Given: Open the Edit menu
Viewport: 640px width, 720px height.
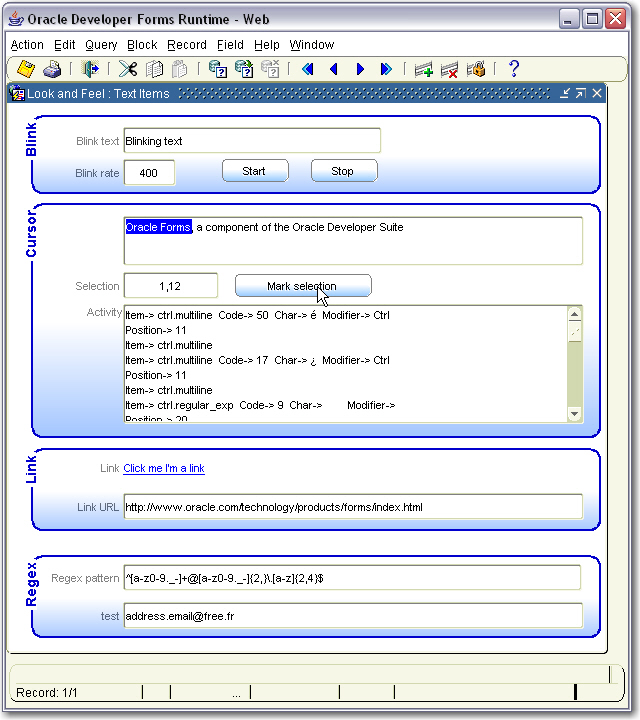Looking at the screenshot, I should click(65, 45).
